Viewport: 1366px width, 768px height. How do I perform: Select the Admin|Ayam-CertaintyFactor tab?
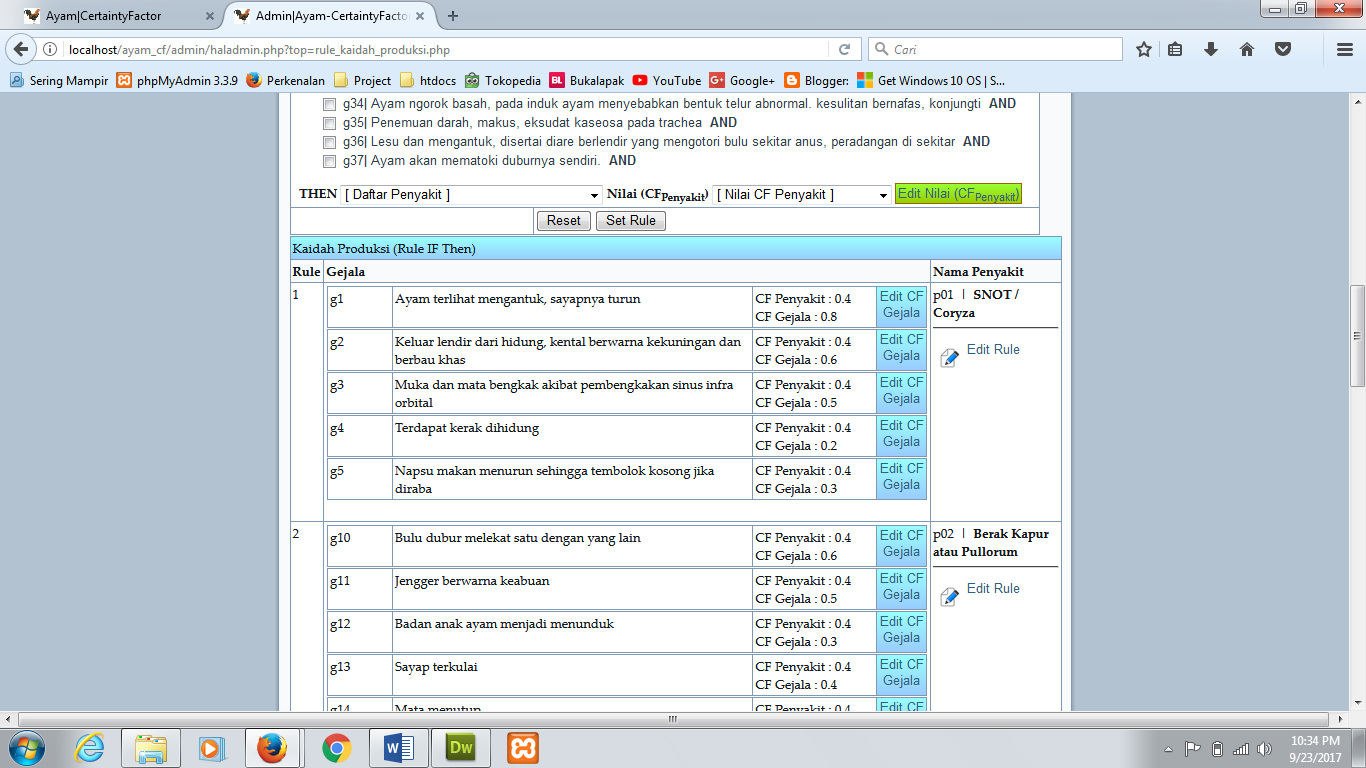[x=332, y=16]
